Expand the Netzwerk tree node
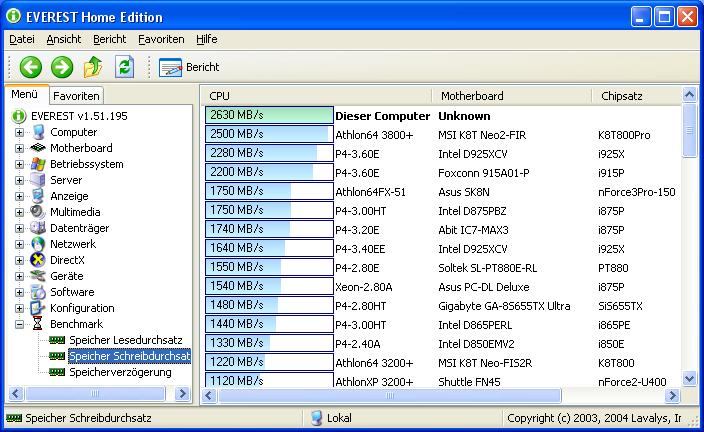The width and height of the screenshot is (704, 432). [19, 244]
